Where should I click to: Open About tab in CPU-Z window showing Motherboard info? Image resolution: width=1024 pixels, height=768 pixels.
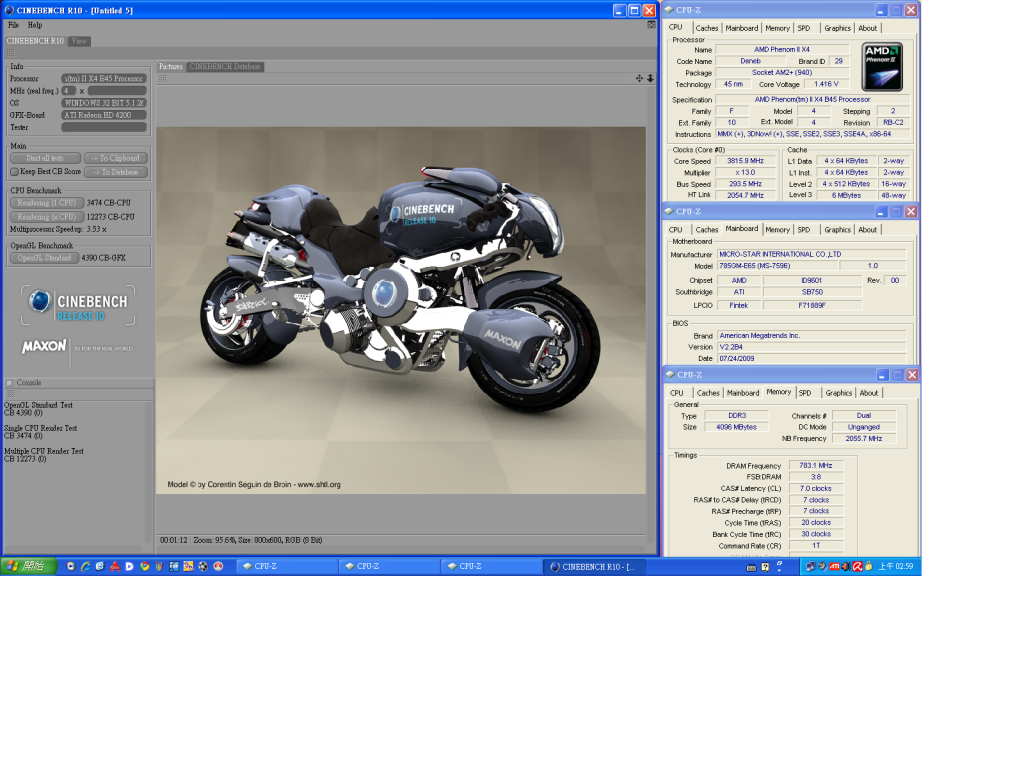pyautogui.click(x=868, y=230)
